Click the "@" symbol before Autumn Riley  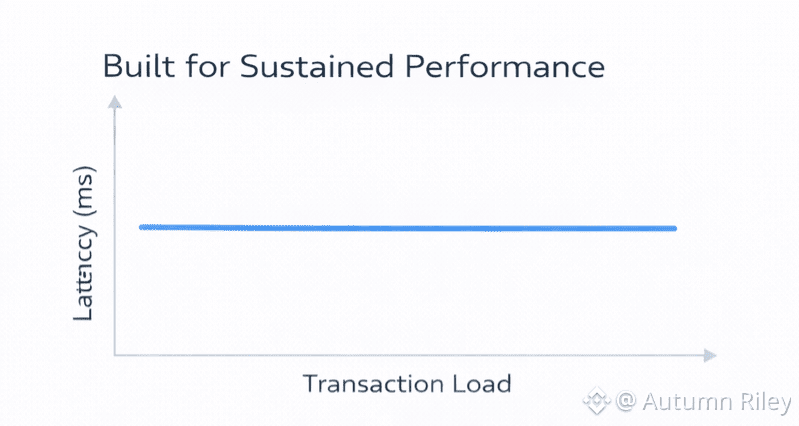click(626, 402)
